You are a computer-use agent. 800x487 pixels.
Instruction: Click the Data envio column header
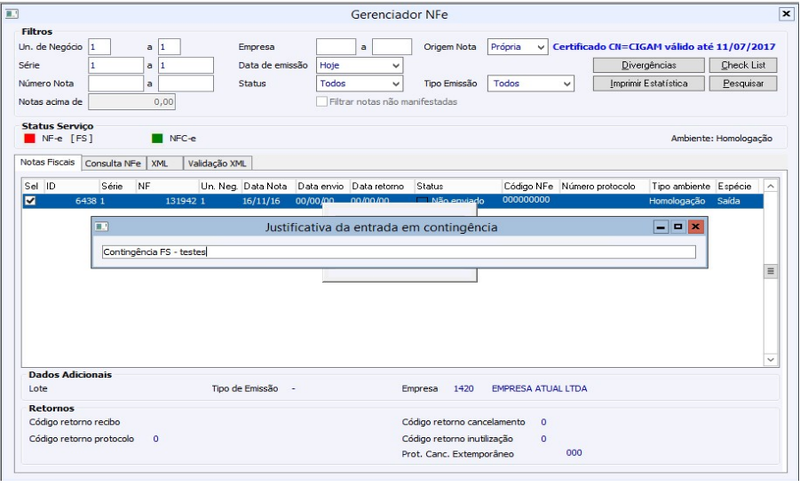pyautogui.click(x=323, y=186)
